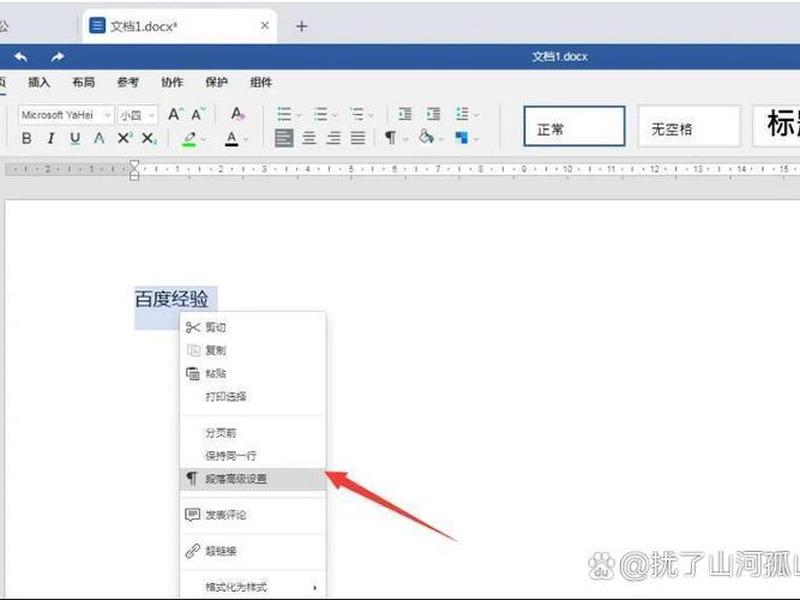Click the undo arrow icon
The image size is (800, 600).
tap(21, 57)
